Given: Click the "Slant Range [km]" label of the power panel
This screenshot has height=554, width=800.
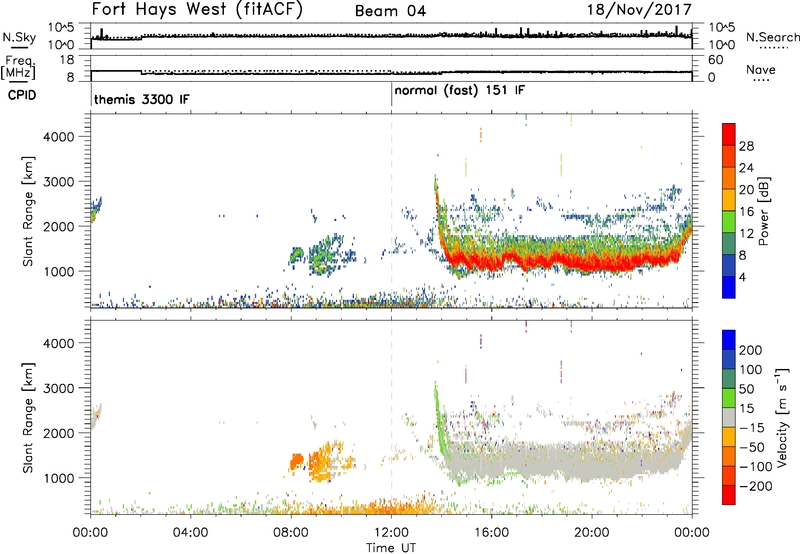Looking at the screenshot, I should (x=28, y=211).
